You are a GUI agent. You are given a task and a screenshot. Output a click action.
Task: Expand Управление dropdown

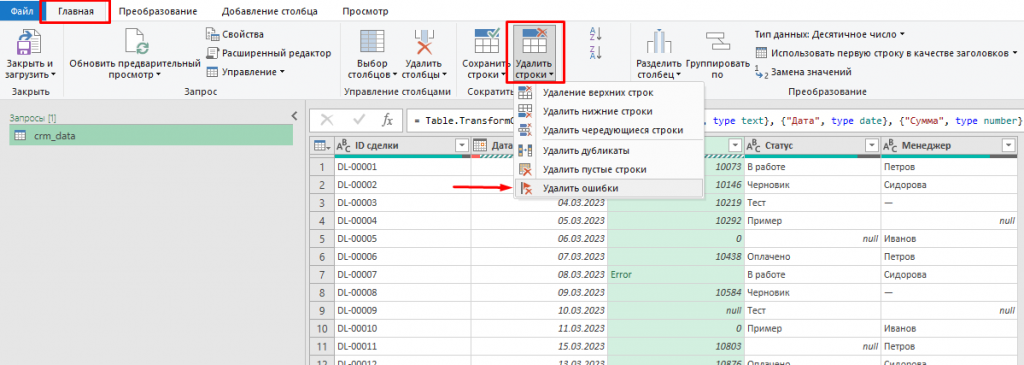coord(282,72)
